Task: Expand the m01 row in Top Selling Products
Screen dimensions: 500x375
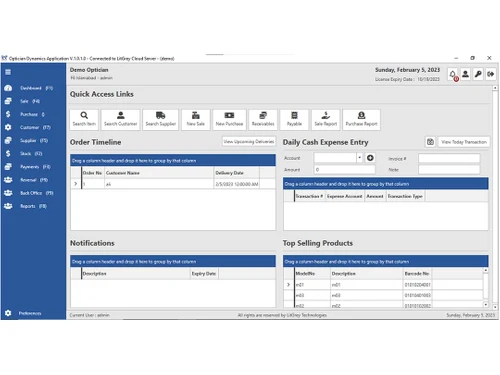Action: [289, 285]
